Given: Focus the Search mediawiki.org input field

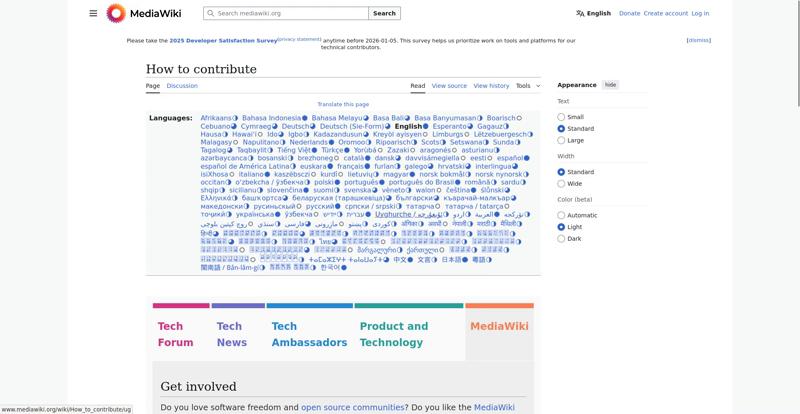Looking at the screenshot, I should point(290,13).
